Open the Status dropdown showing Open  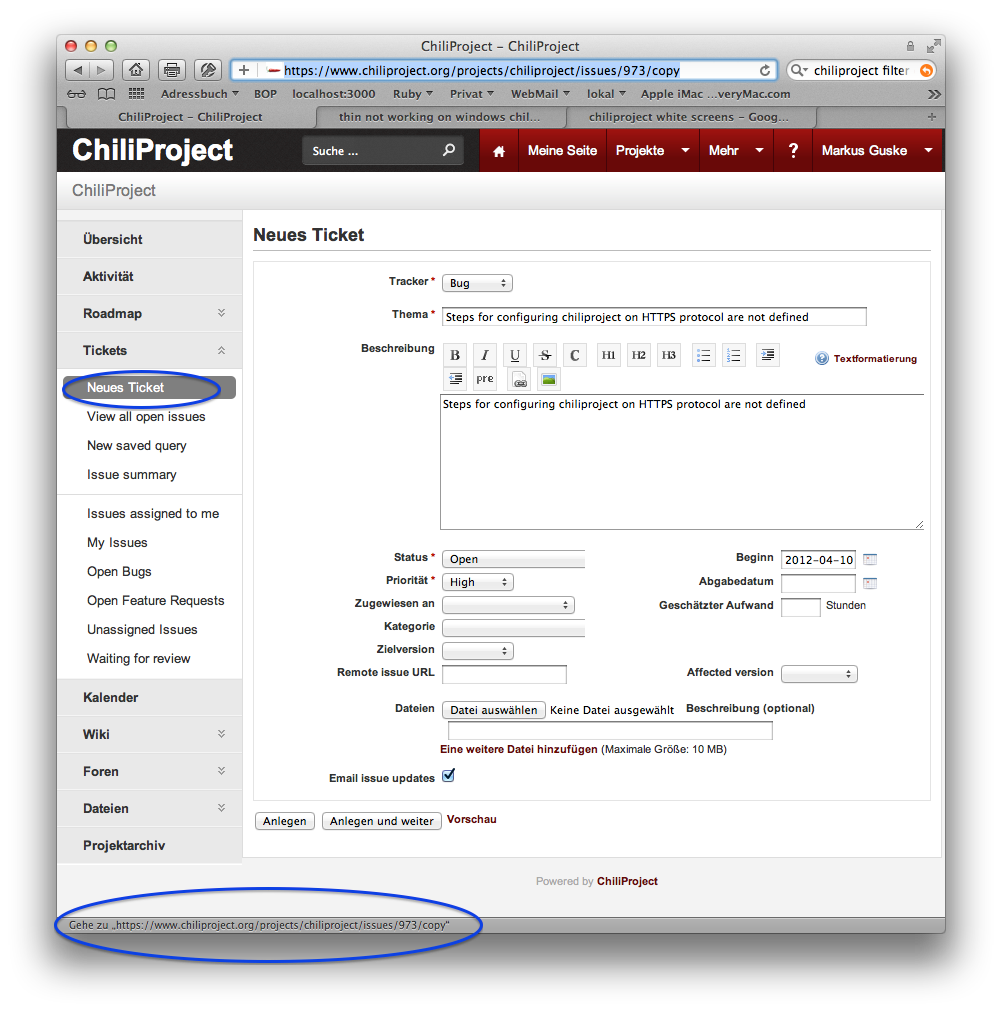514,559
